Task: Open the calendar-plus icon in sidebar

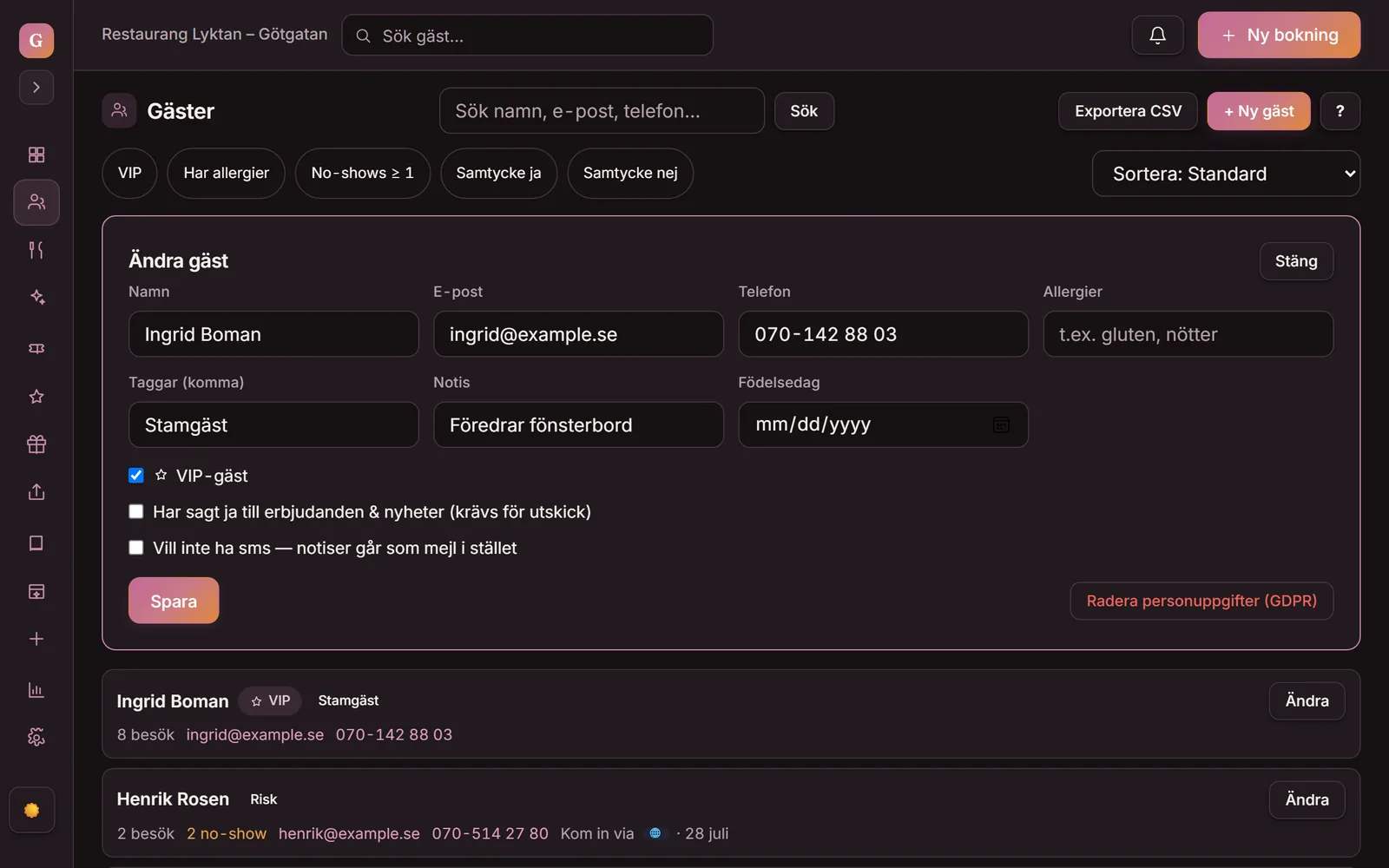Action: (36, 592)
